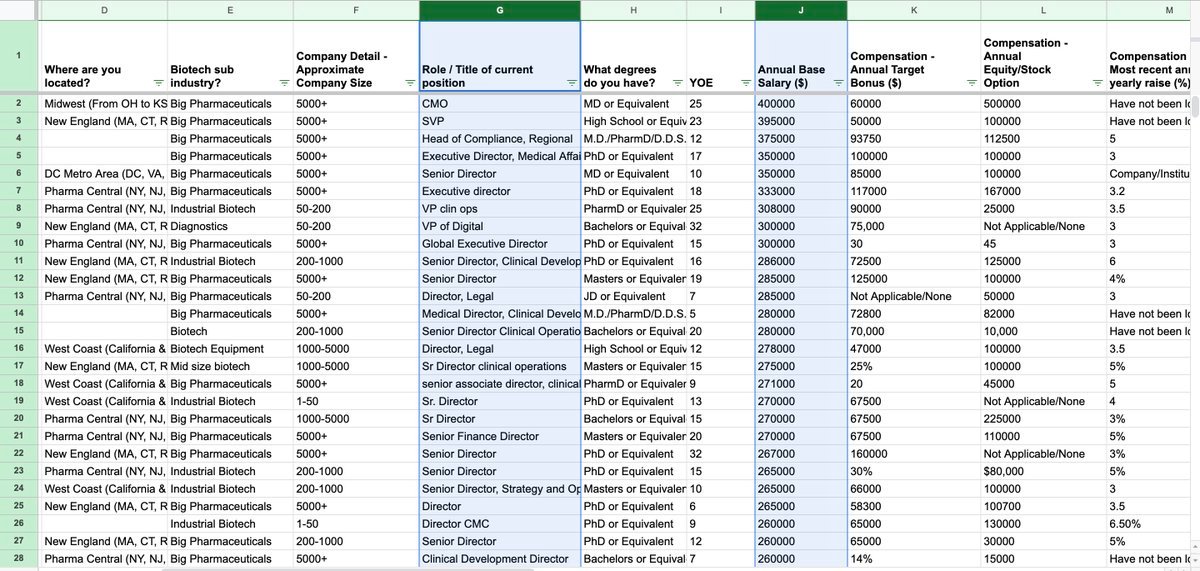Image resolution: width=1200 pixels, height=571 pixels.
Task: Open filter for 'Biotech sub industry?' column
Action: (283, 83)
